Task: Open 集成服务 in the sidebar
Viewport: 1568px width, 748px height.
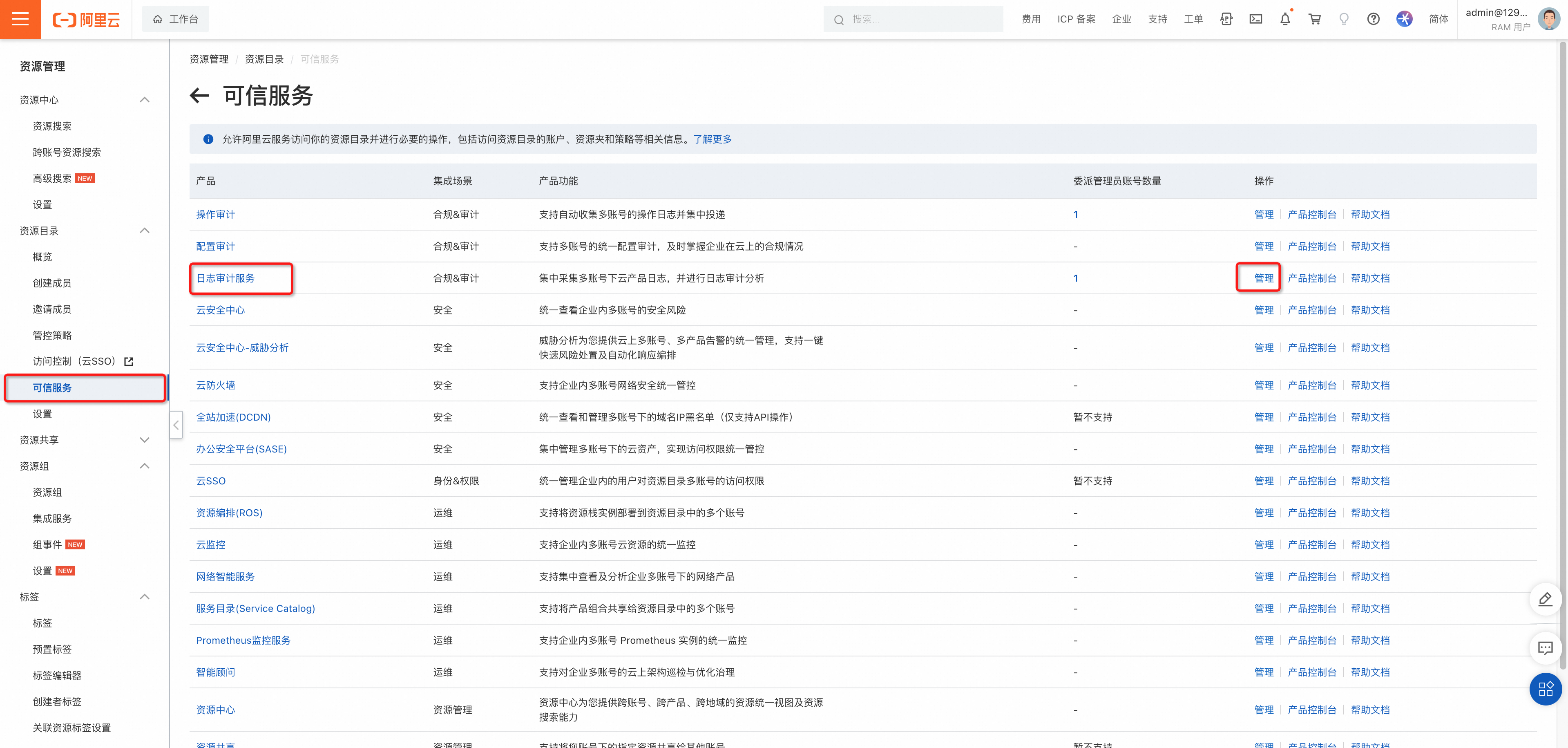Action: 52,519
